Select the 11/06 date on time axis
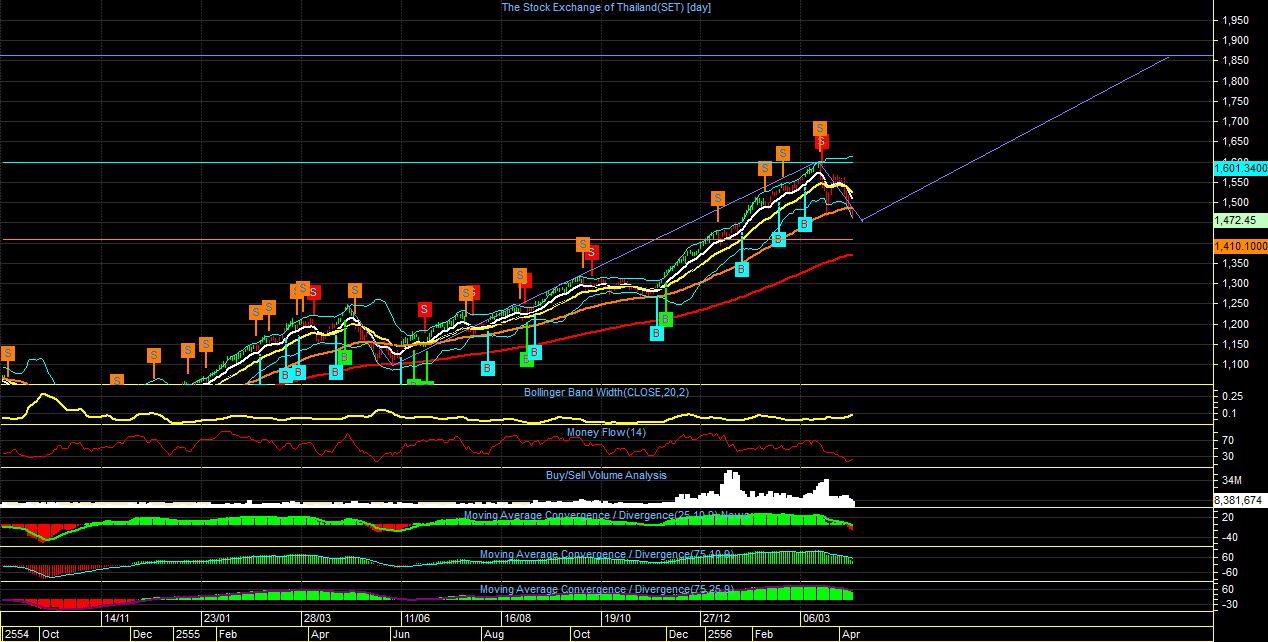 [416, 618]
